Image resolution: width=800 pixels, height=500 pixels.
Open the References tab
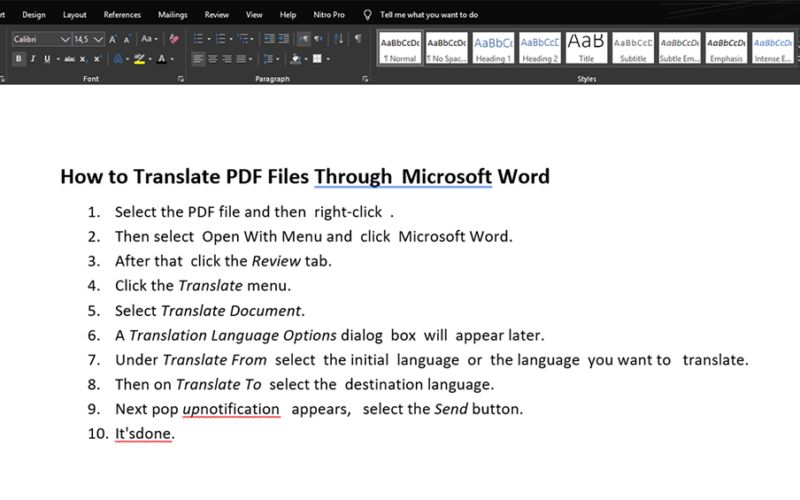(122, 15)
